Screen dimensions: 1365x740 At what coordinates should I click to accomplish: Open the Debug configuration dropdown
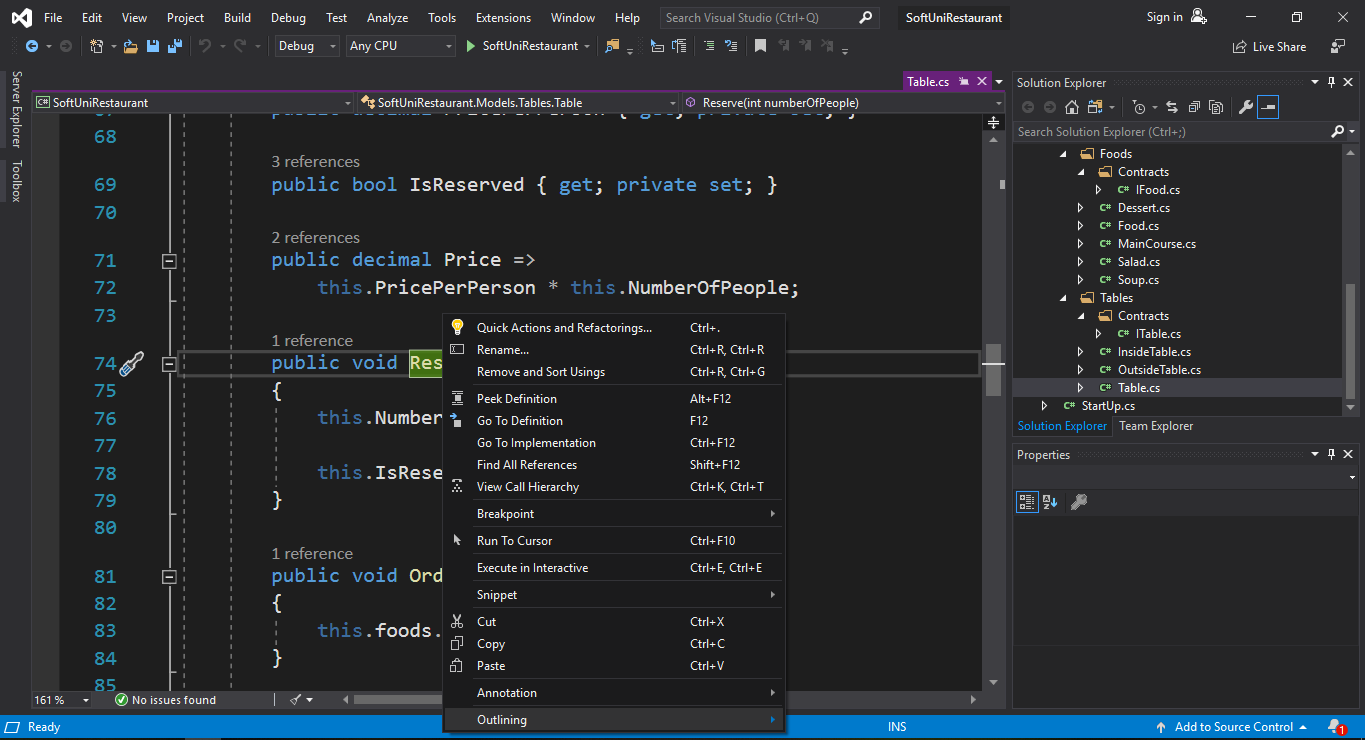coord(306,46)
